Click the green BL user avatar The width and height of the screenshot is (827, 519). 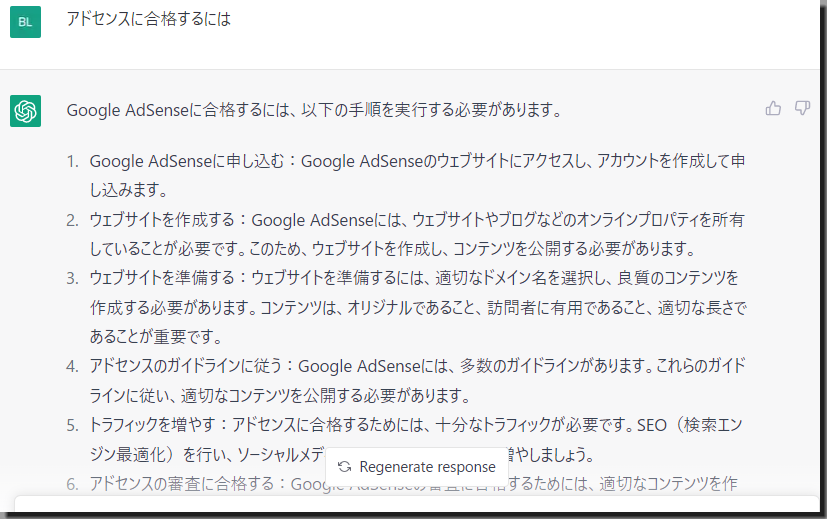tap(25, 22)
